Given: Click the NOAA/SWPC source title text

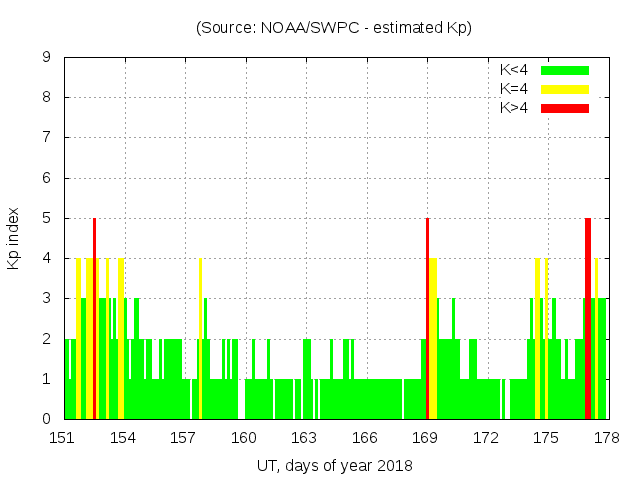Looking at the screenshot, I should 333,28.
